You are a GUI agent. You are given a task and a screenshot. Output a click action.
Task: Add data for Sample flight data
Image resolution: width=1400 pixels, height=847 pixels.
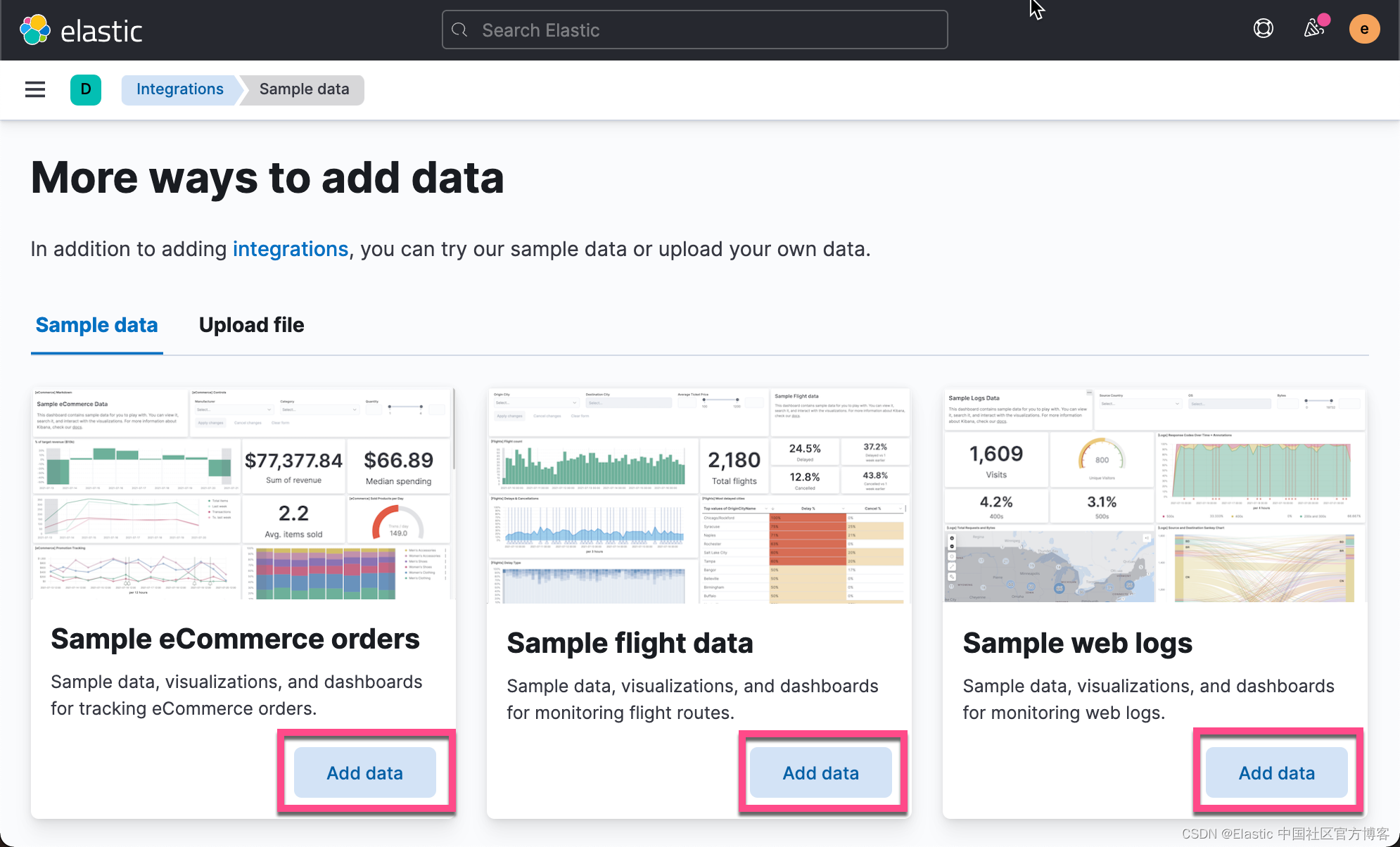click(x=820, y=772)
